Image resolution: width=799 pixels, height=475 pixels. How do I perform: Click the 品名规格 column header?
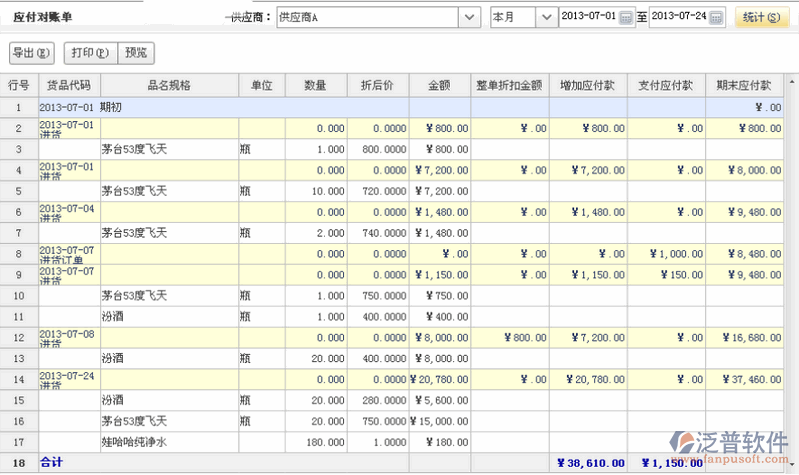click(x=169, y=86)
